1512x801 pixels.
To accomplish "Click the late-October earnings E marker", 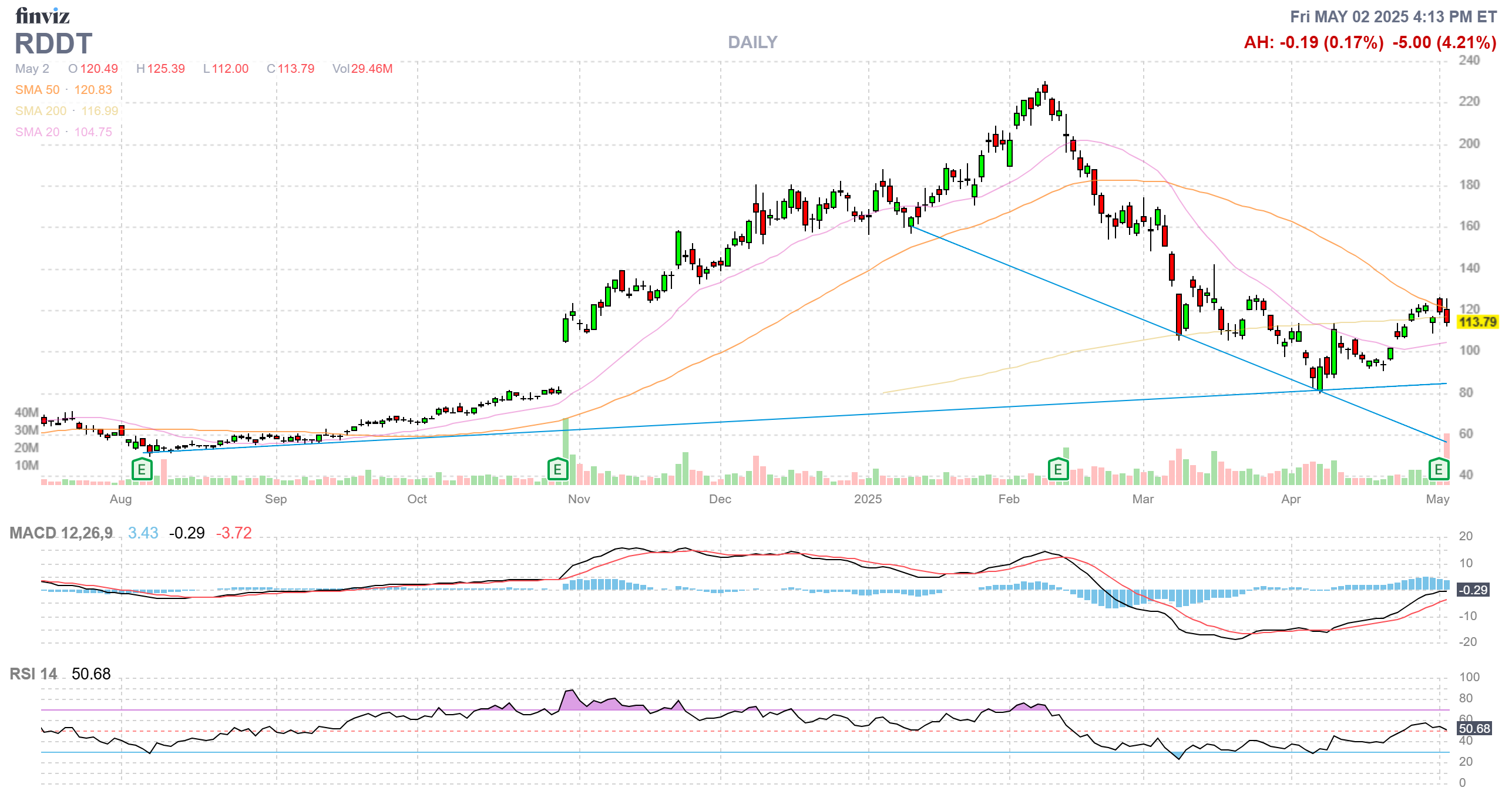I will coord(557,469).
